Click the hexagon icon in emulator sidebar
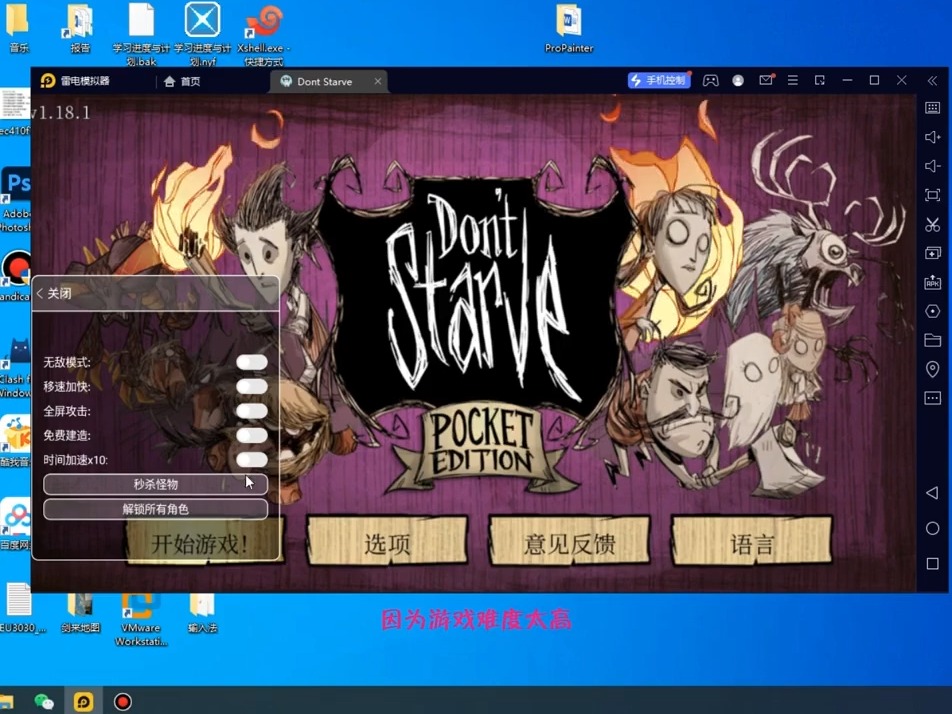 [x=933, y=311]
